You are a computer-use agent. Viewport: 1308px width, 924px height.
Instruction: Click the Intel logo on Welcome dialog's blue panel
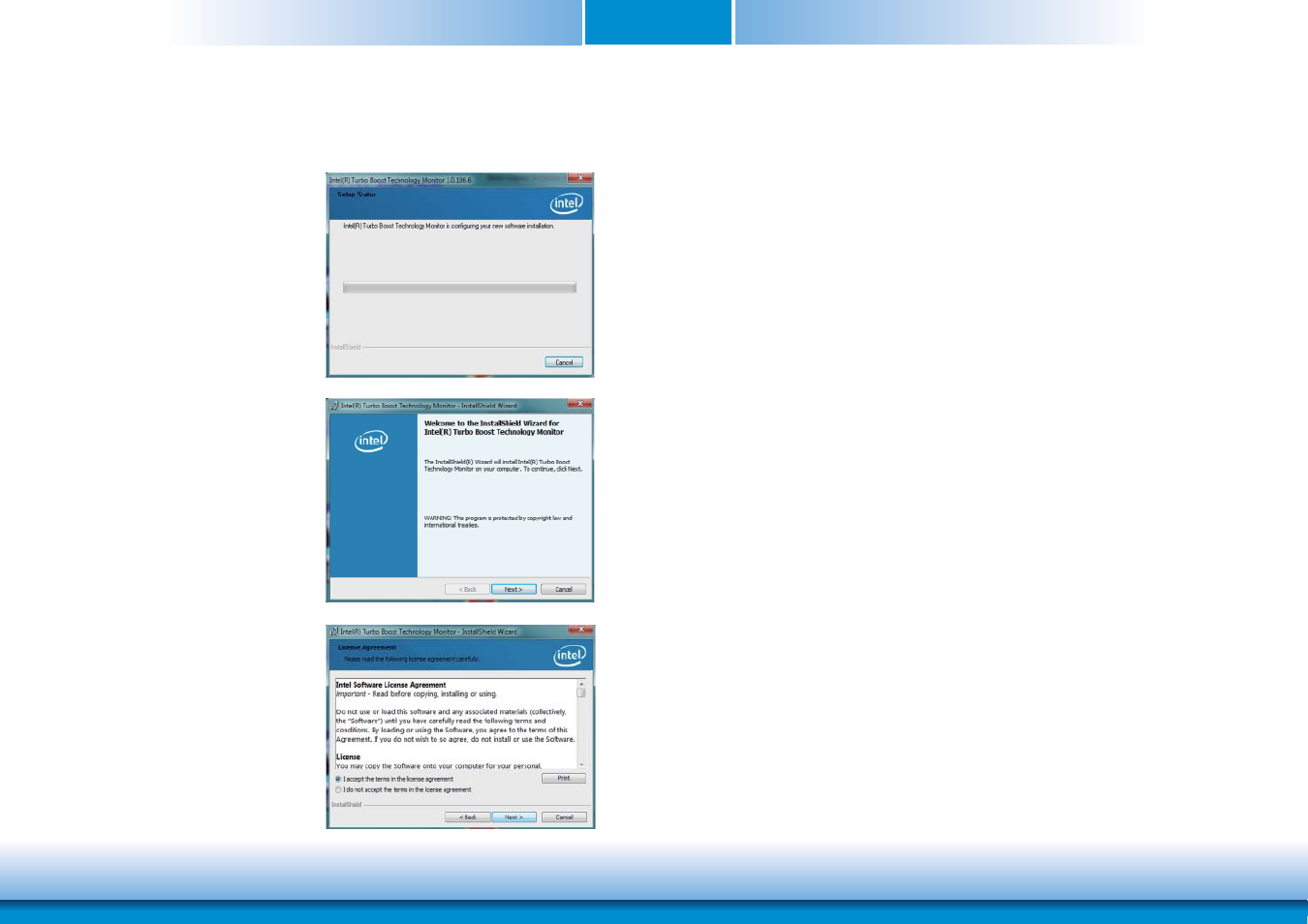pyautogui.click(x=371, y=441)
